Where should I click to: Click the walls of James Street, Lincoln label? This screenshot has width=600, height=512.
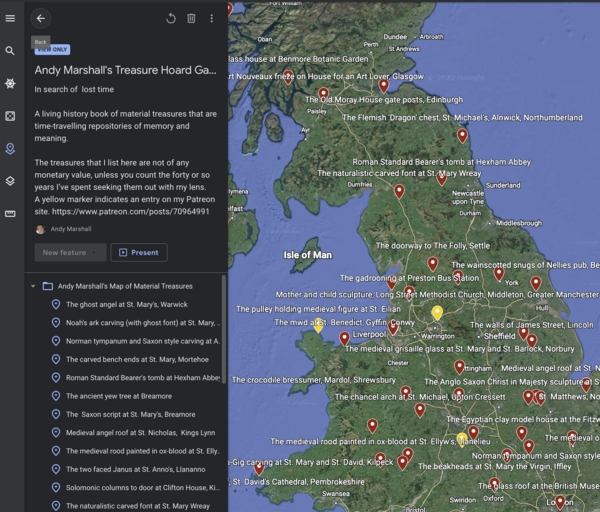(x=532, y=325)
